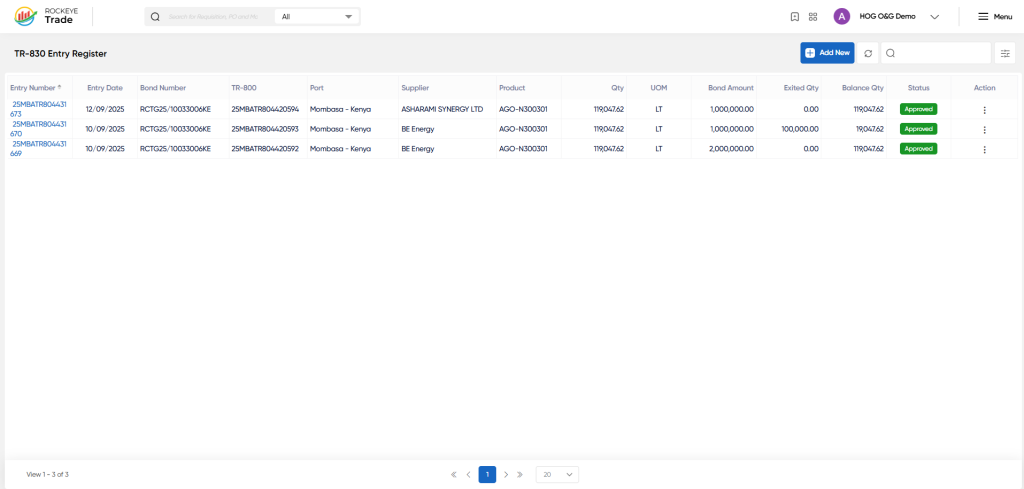1024x489 pixels.
Task: Open the All search category dropdown
Action: 317,17
